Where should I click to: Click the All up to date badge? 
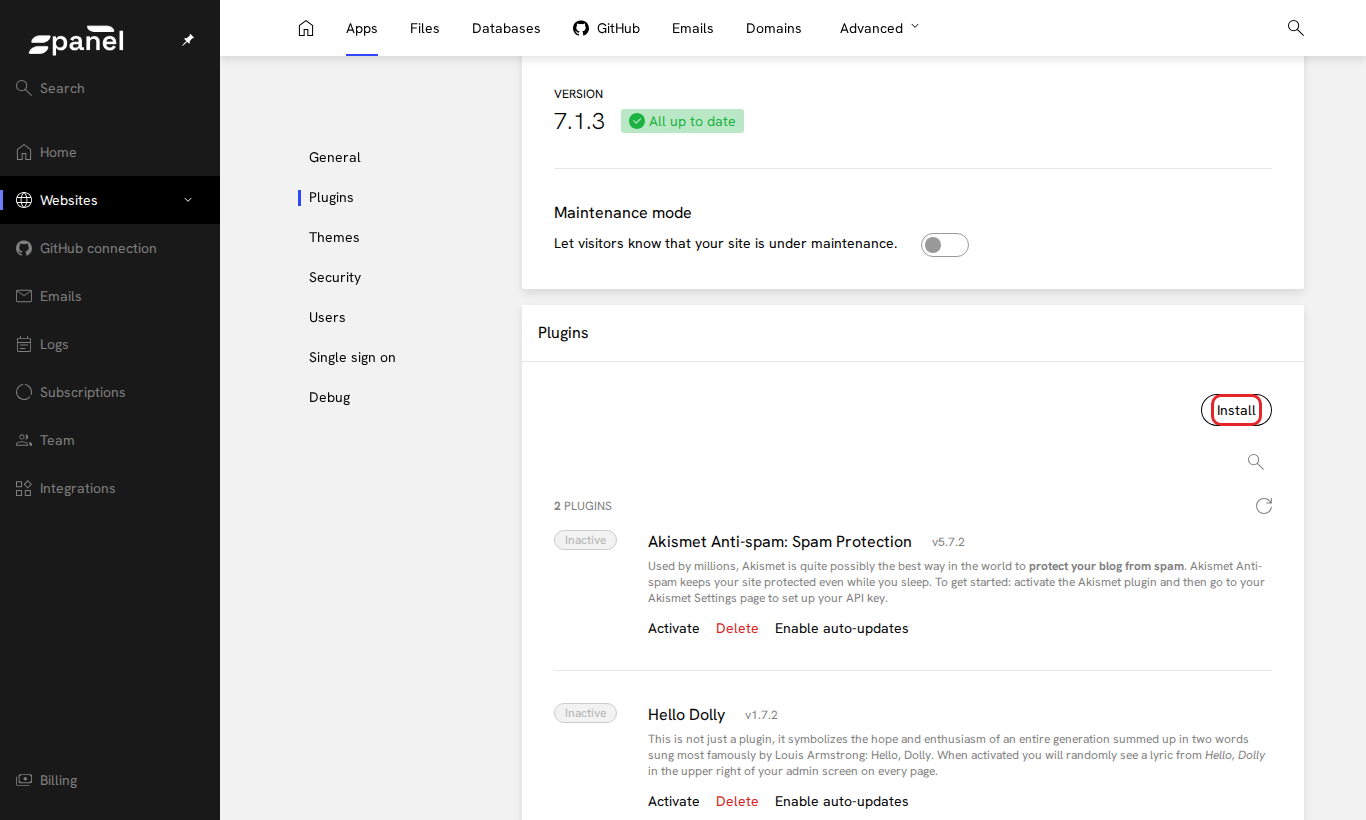(682, 121)
